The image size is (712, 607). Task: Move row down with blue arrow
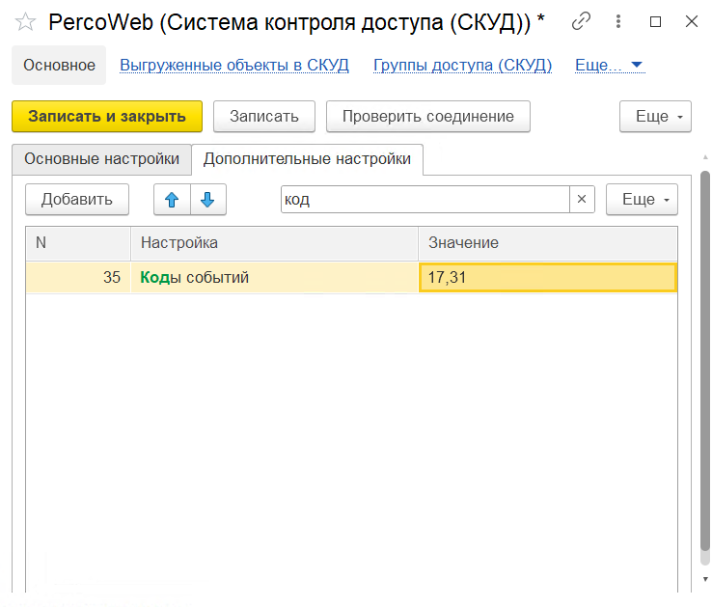click(x=208, y=199)
